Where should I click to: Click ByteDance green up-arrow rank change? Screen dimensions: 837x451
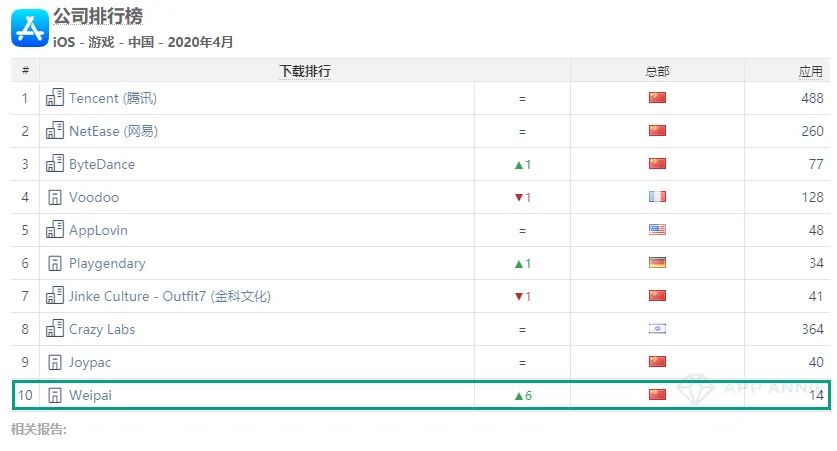tap(523, 164)
